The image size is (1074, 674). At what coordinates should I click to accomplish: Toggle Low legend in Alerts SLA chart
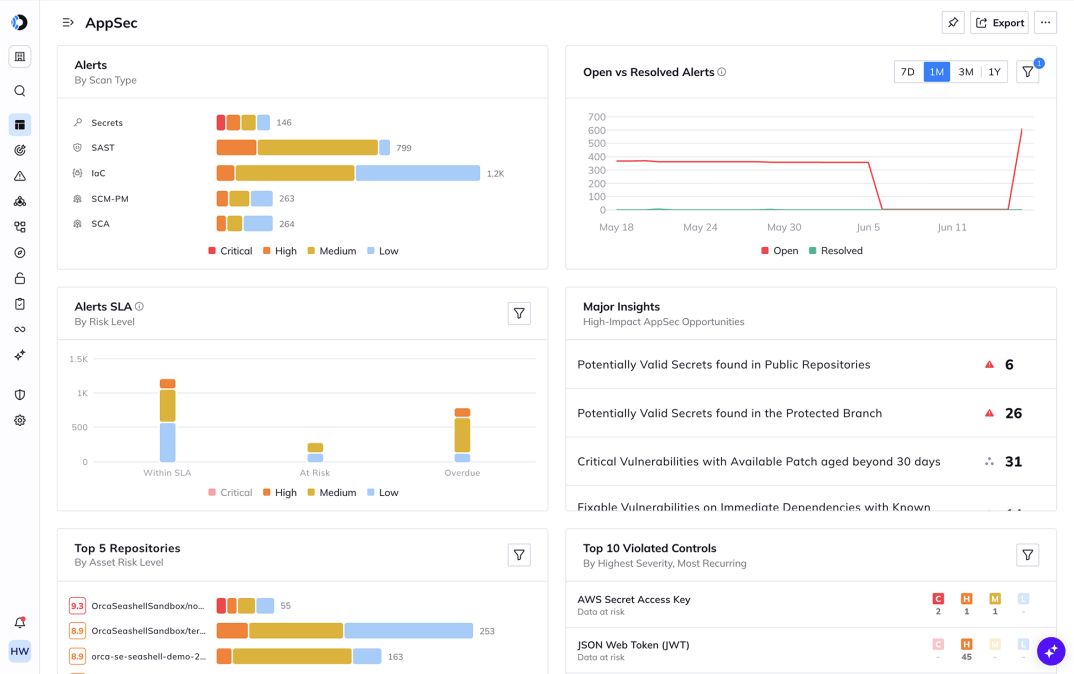coord(383,492)
